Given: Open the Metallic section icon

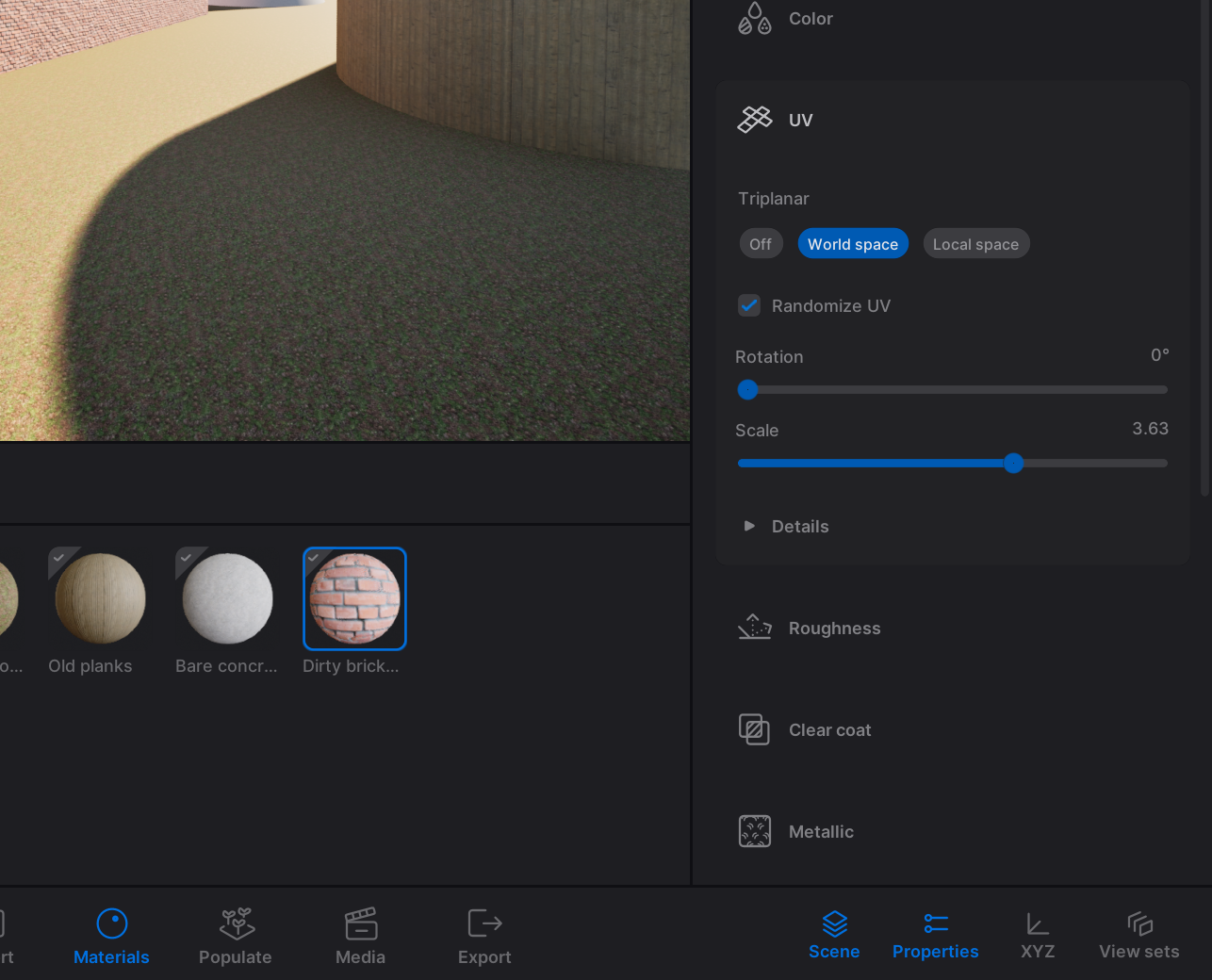Looking at the screenshot, I should coord(754,831).
